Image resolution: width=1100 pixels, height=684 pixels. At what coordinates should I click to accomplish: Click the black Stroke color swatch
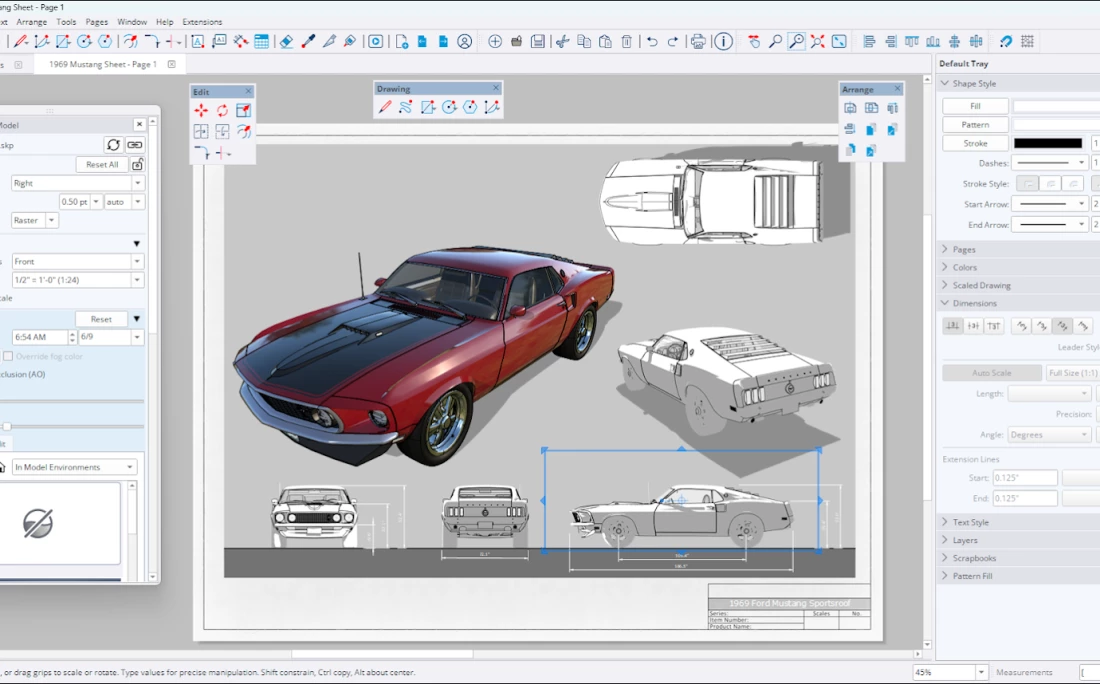coord(1047,143)
